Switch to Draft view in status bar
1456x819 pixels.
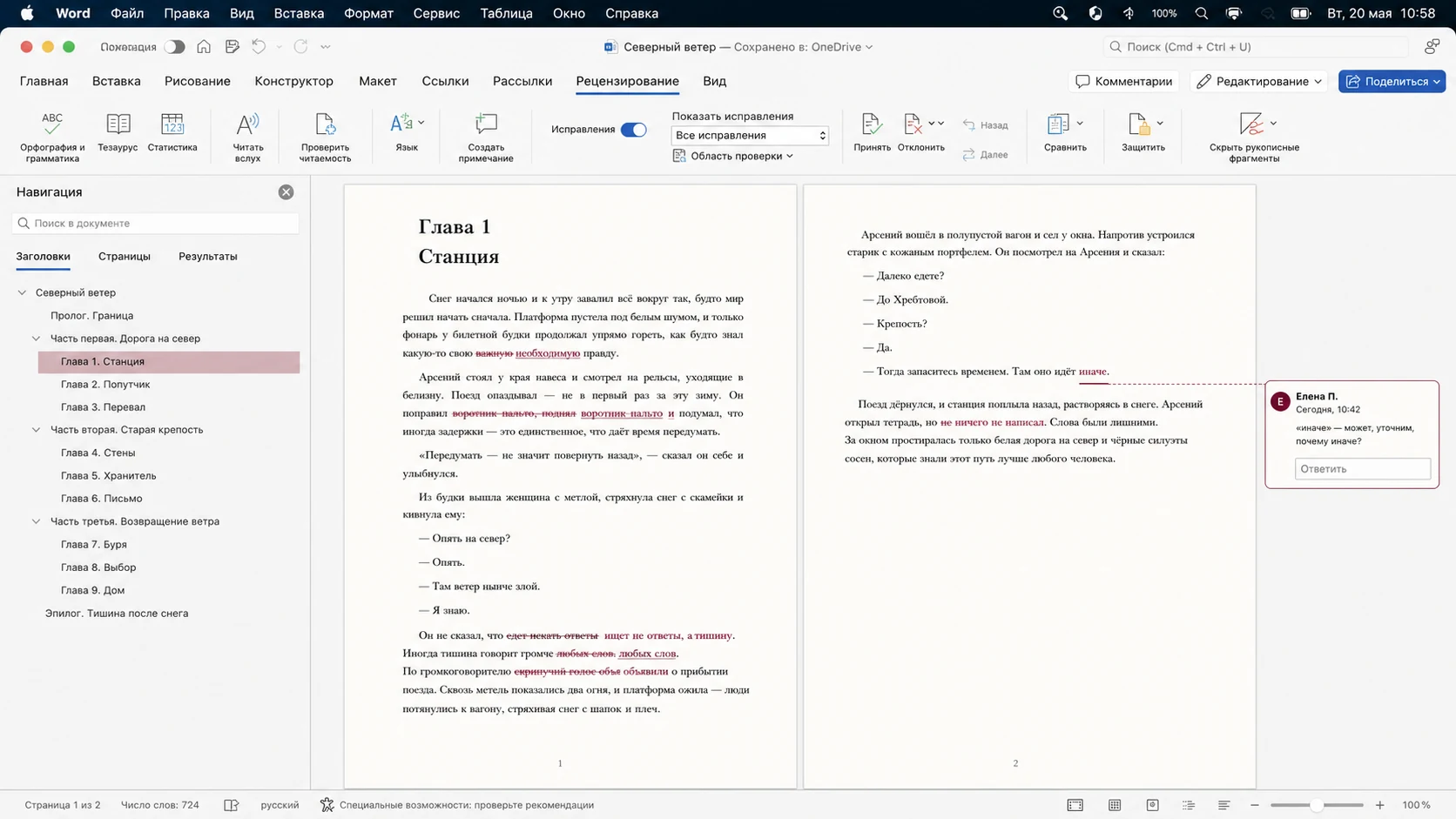pyautogui.click(x=1223, y=805)
